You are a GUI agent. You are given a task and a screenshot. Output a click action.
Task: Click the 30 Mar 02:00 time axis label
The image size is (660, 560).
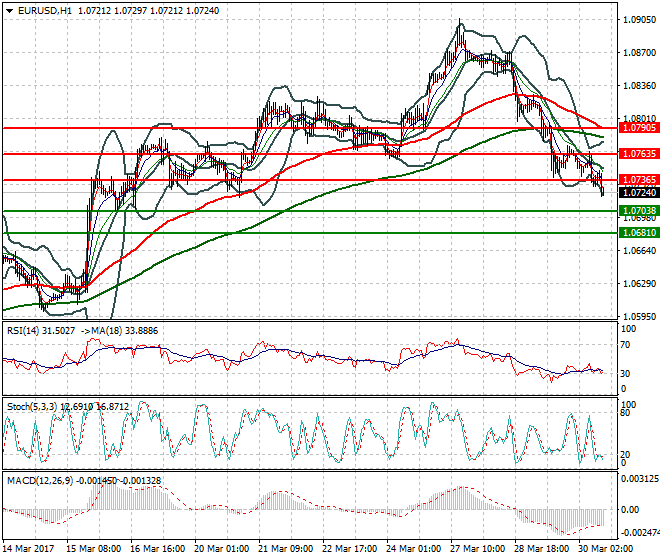tap(606, 549)
